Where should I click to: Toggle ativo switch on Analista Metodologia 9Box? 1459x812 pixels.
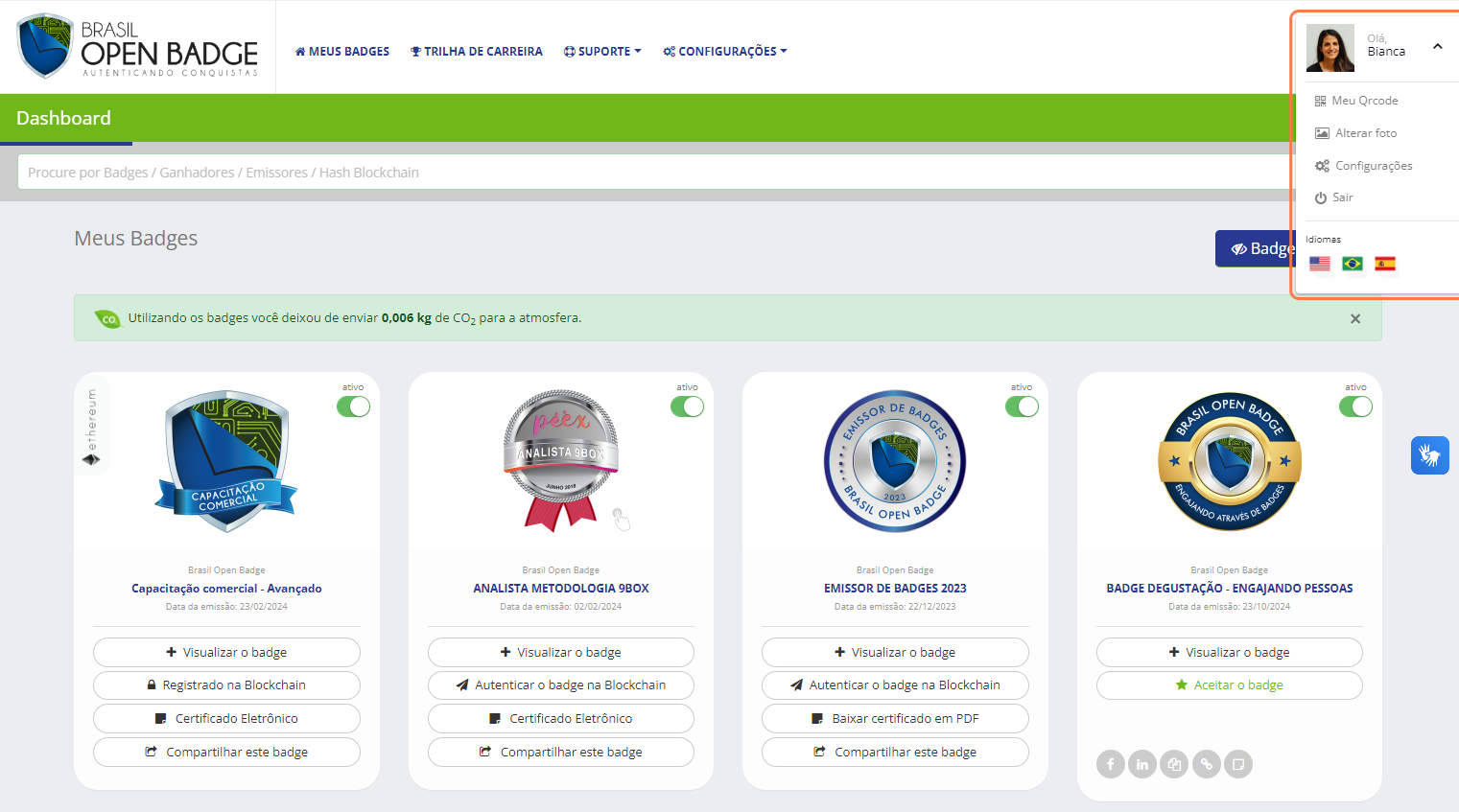coord(687,406)
